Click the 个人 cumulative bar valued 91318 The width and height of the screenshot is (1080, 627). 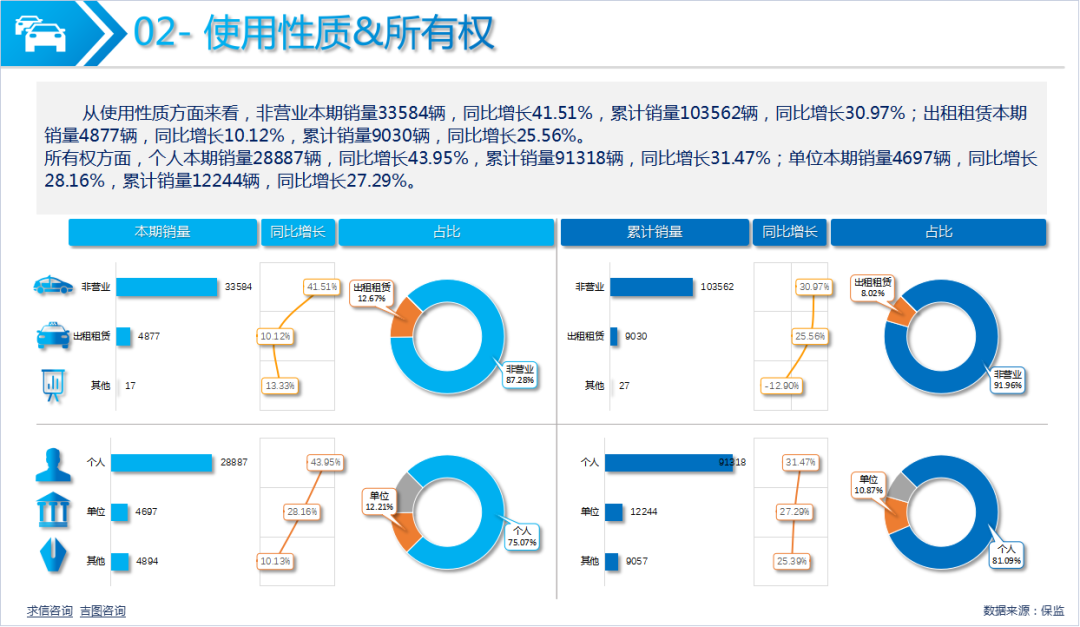669,462
